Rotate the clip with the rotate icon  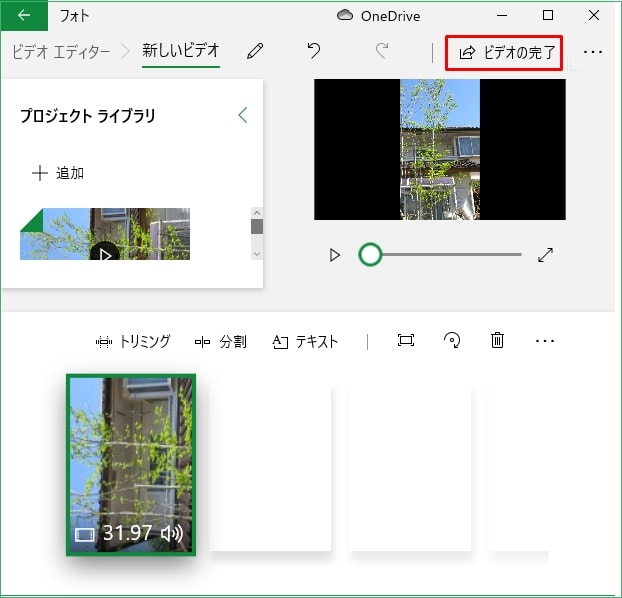coord(452,340)
